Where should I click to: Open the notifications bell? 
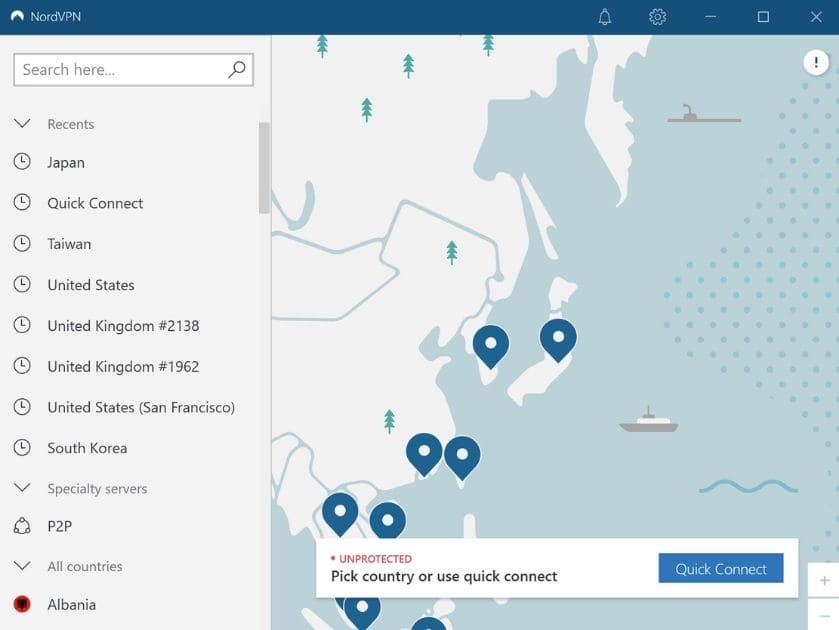pyautogui.click(x=605, y=17)
